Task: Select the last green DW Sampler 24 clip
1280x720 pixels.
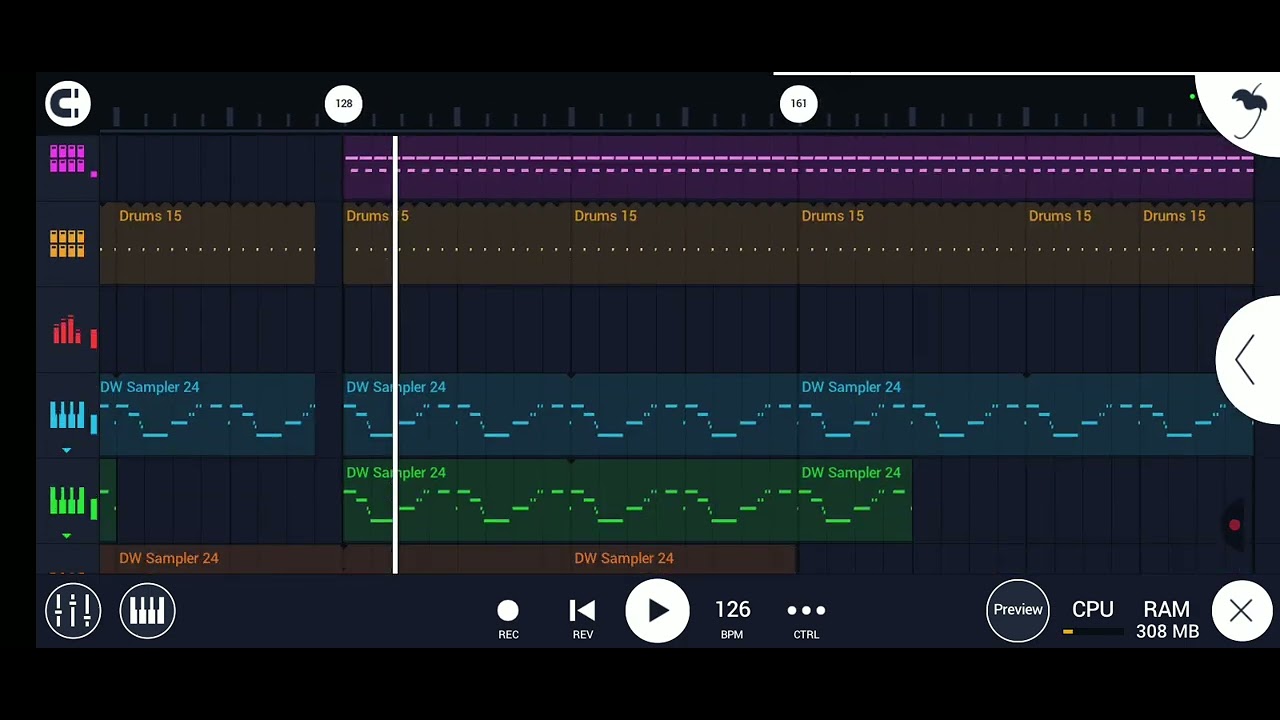Action: [x=855, y=500]
